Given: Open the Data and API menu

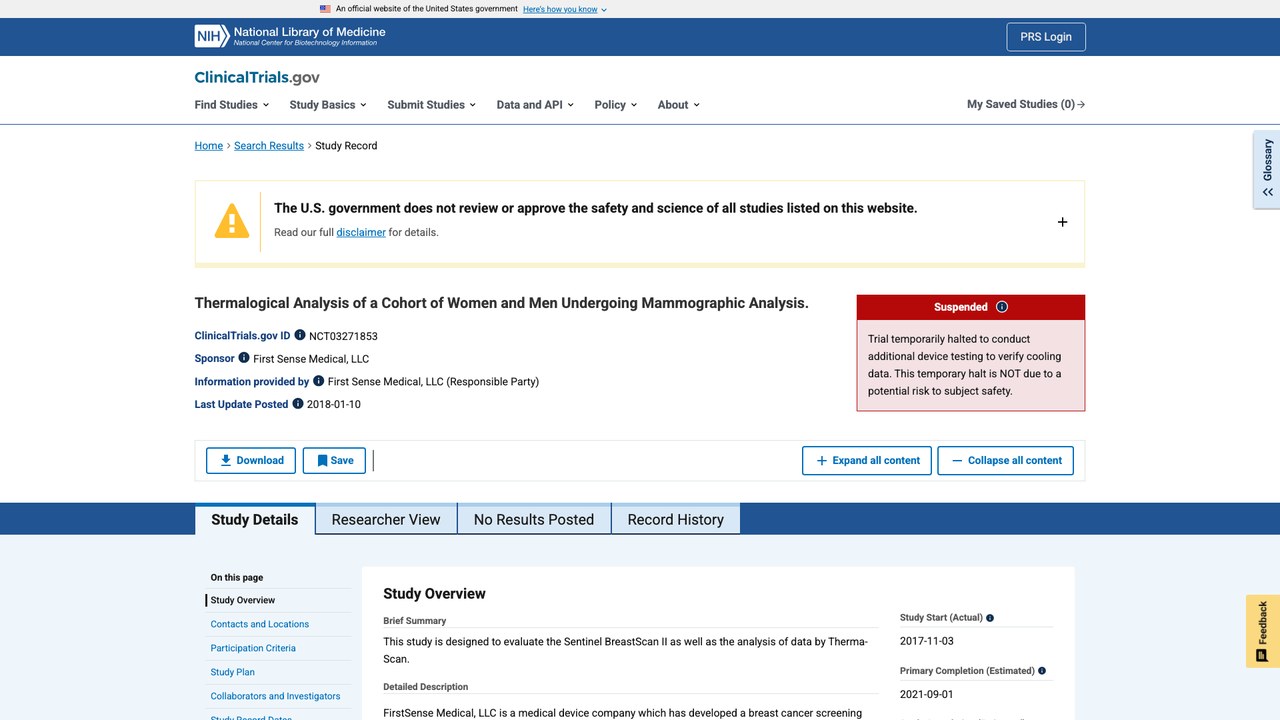Looking at the screenshot, I should (x=535, y=104).
